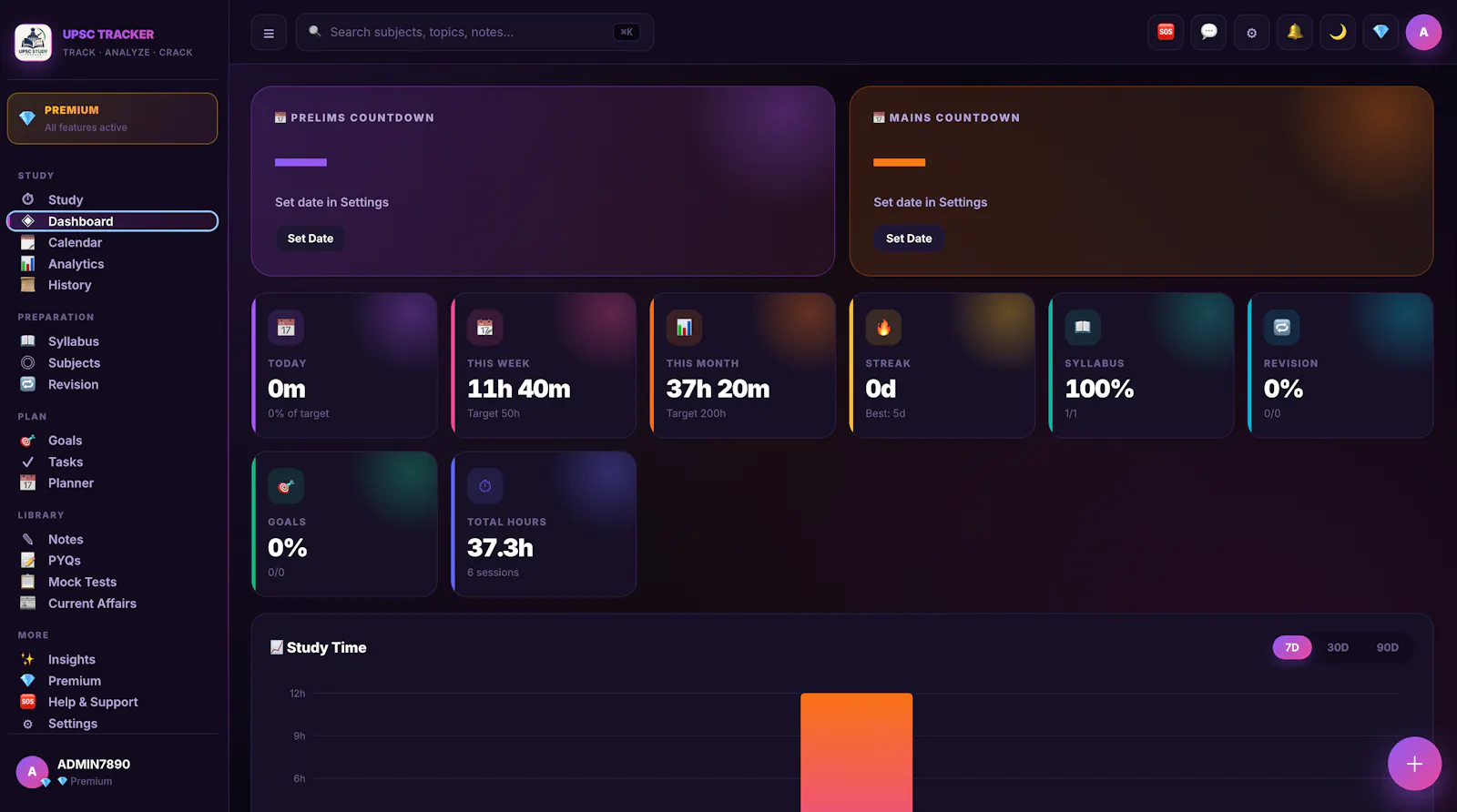
Task: Open the chat speech bubble icon
Action: click(1208, 32)
